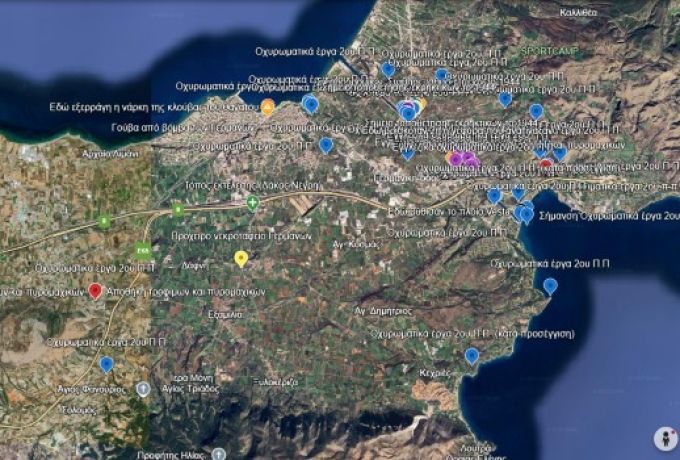The image size is (680, 460).
Task: Click the yellow pin below Πρόχειρο νεκροταφείο Γερμανών
Action: 241,258
